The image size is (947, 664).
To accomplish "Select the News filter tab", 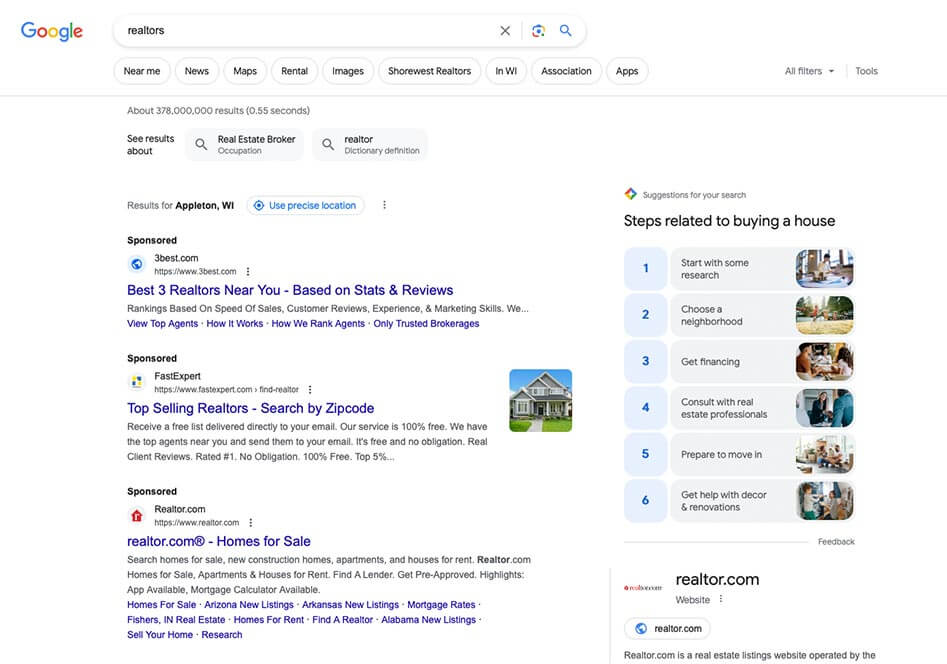I will pos(197,71).
